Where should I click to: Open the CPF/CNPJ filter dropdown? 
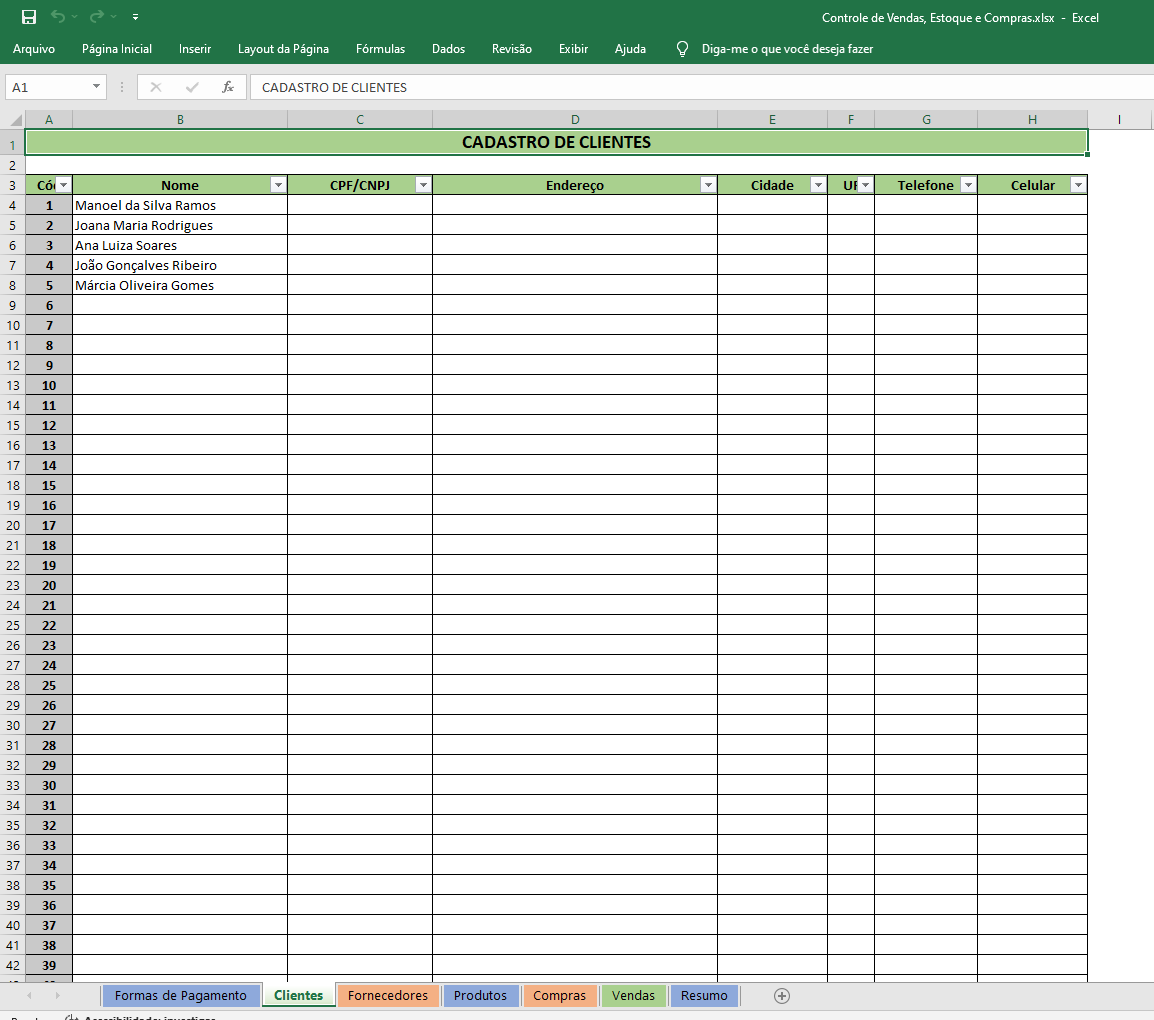click(x=423, y=185)
